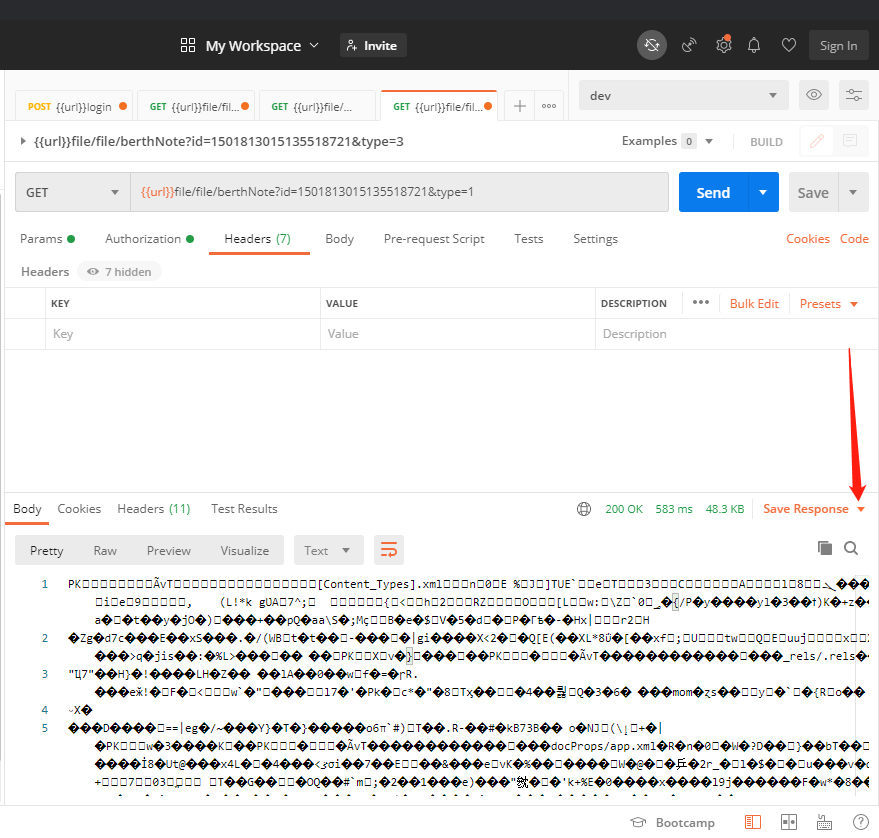Click the Save button
Viewport: 879px width, 838px height.
point(813,192)
